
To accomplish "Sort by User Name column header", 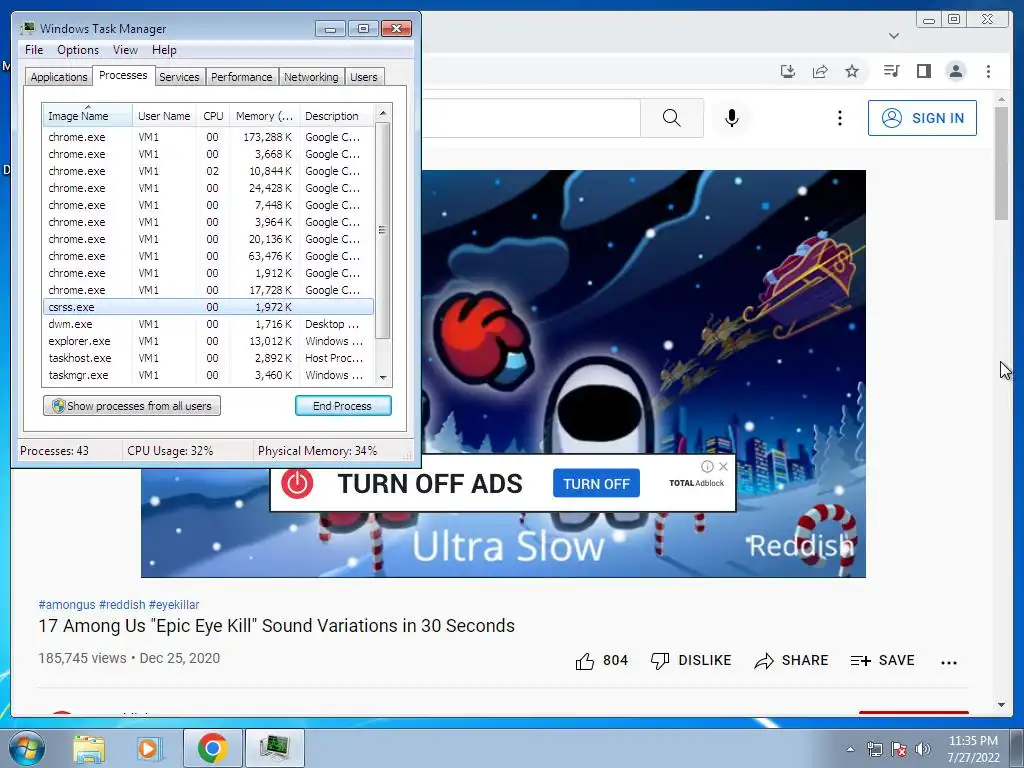I will 164,116.
